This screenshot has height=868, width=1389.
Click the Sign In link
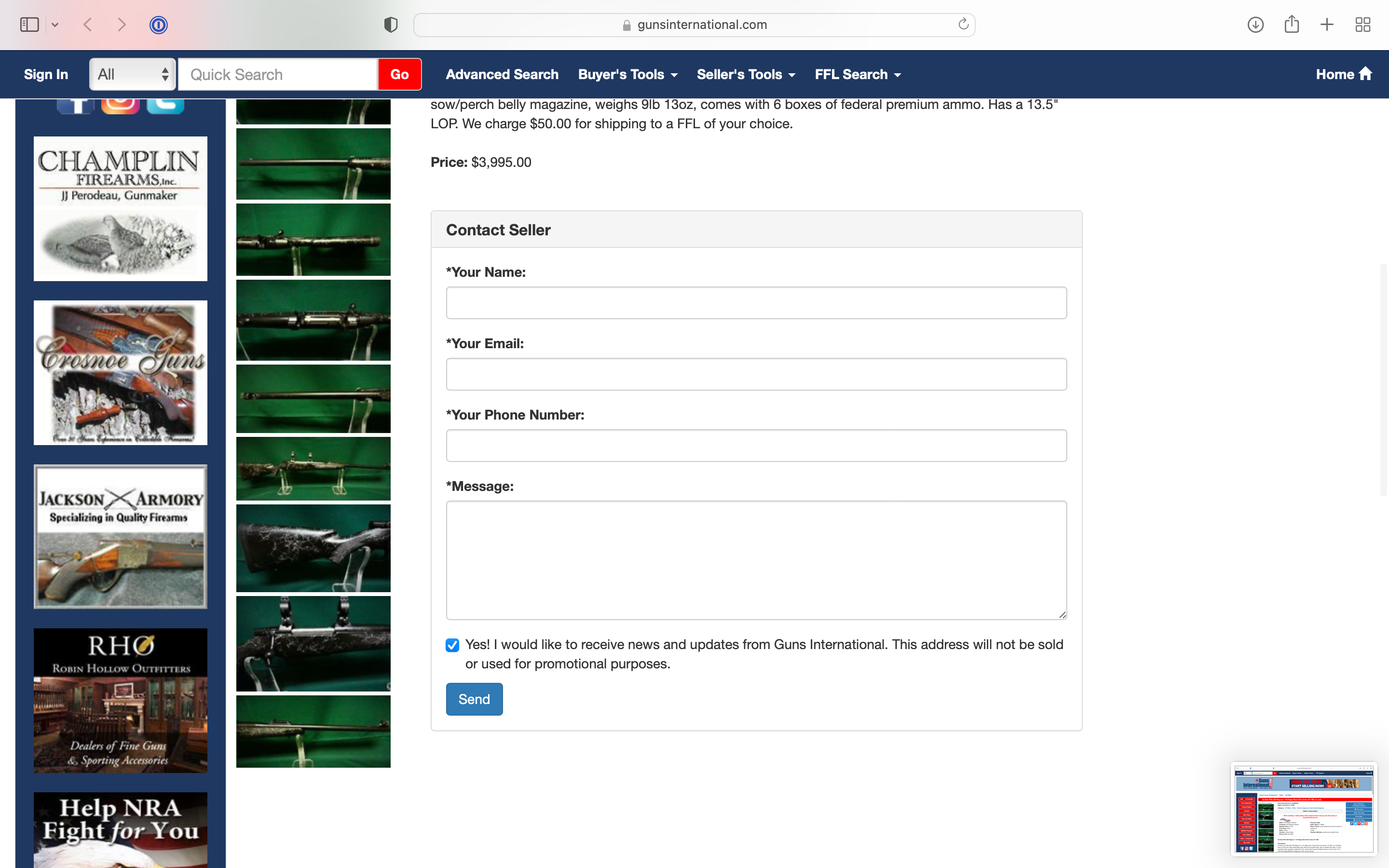46,74
